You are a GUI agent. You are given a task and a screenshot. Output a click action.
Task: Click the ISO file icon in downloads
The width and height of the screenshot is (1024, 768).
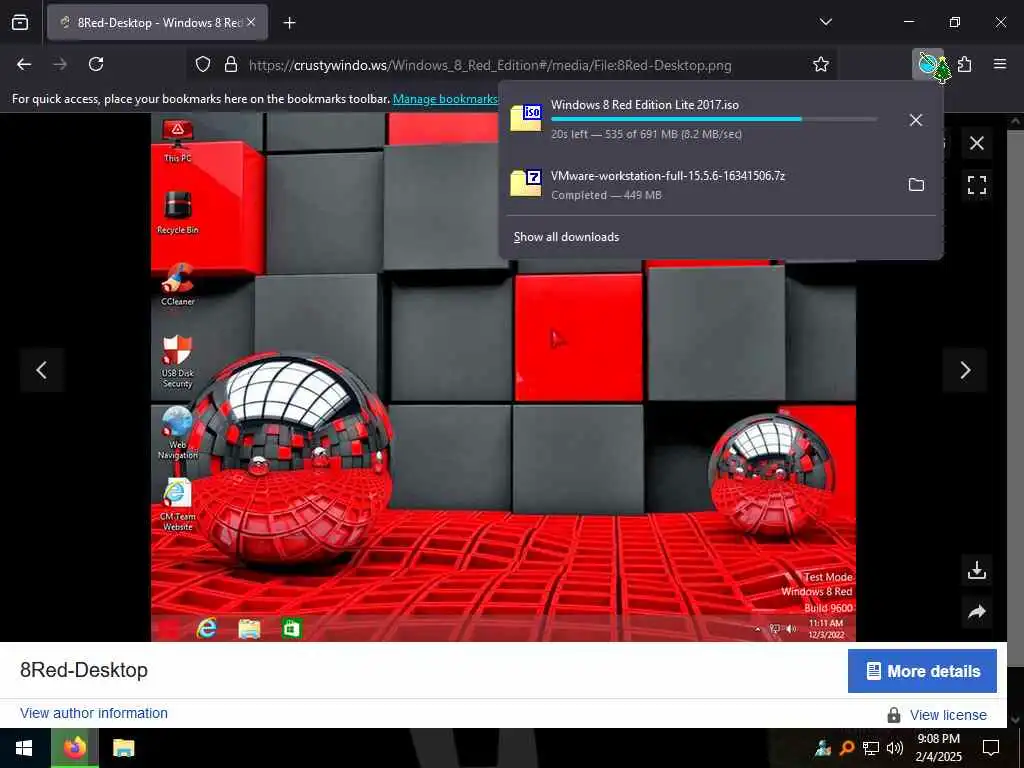click(x=526, y=118)
